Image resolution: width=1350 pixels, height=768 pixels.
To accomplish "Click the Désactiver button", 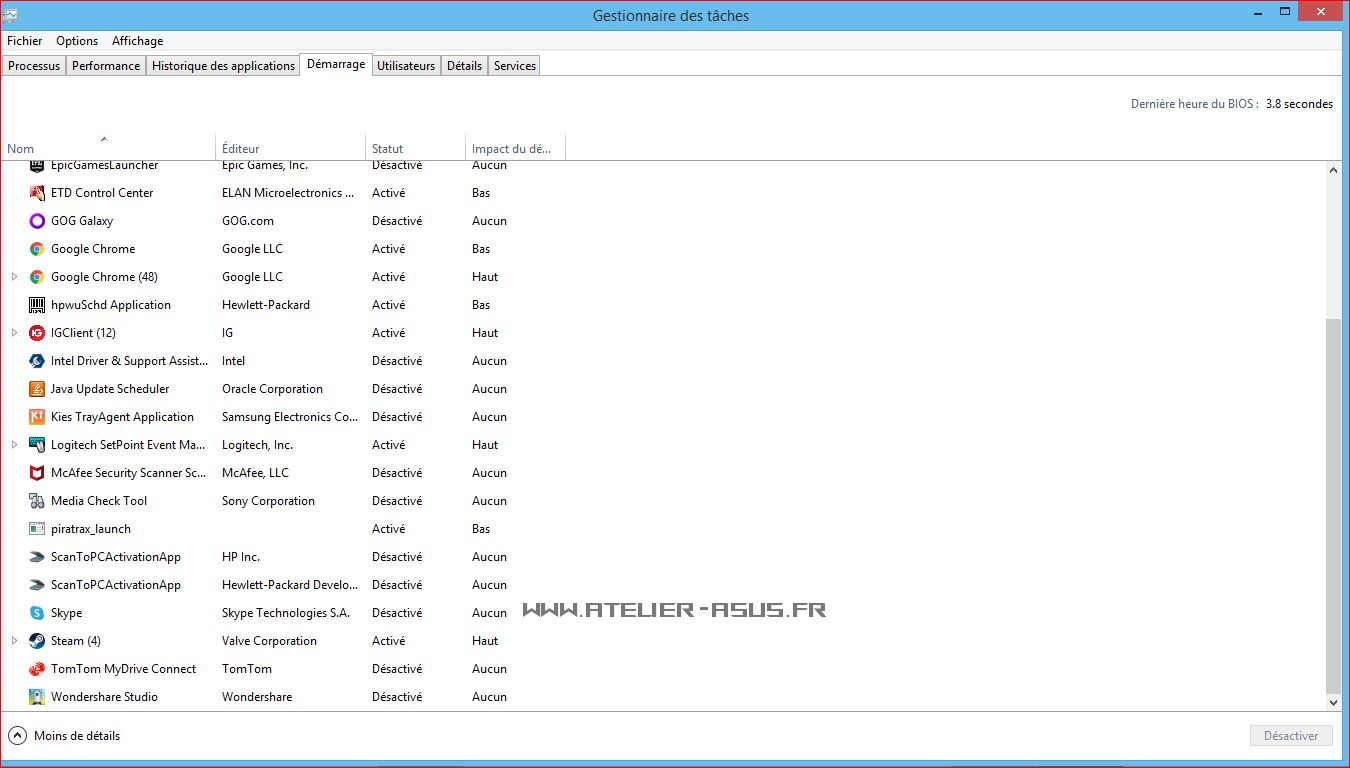I will (1291, 736).
